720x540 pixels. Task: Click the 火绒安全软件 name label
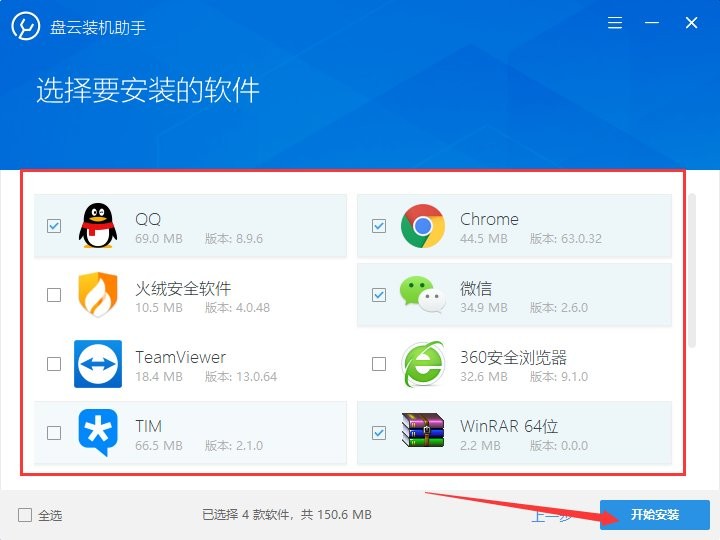tap(183, 288)
